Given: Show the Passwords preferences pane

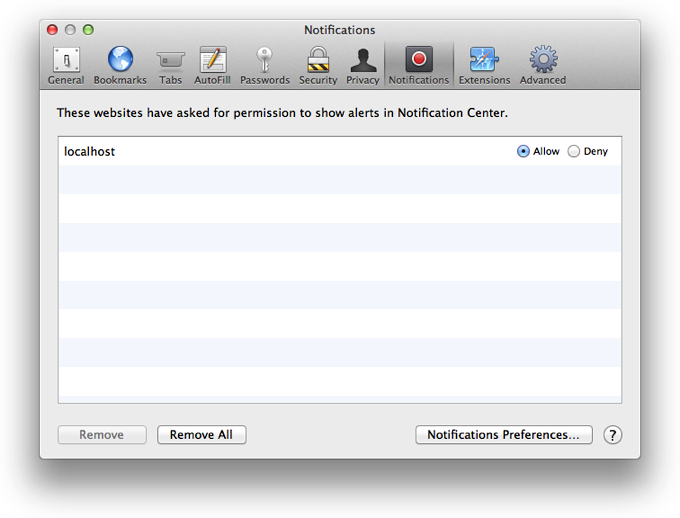Looking at the screenshot, I should click(264, 65).
